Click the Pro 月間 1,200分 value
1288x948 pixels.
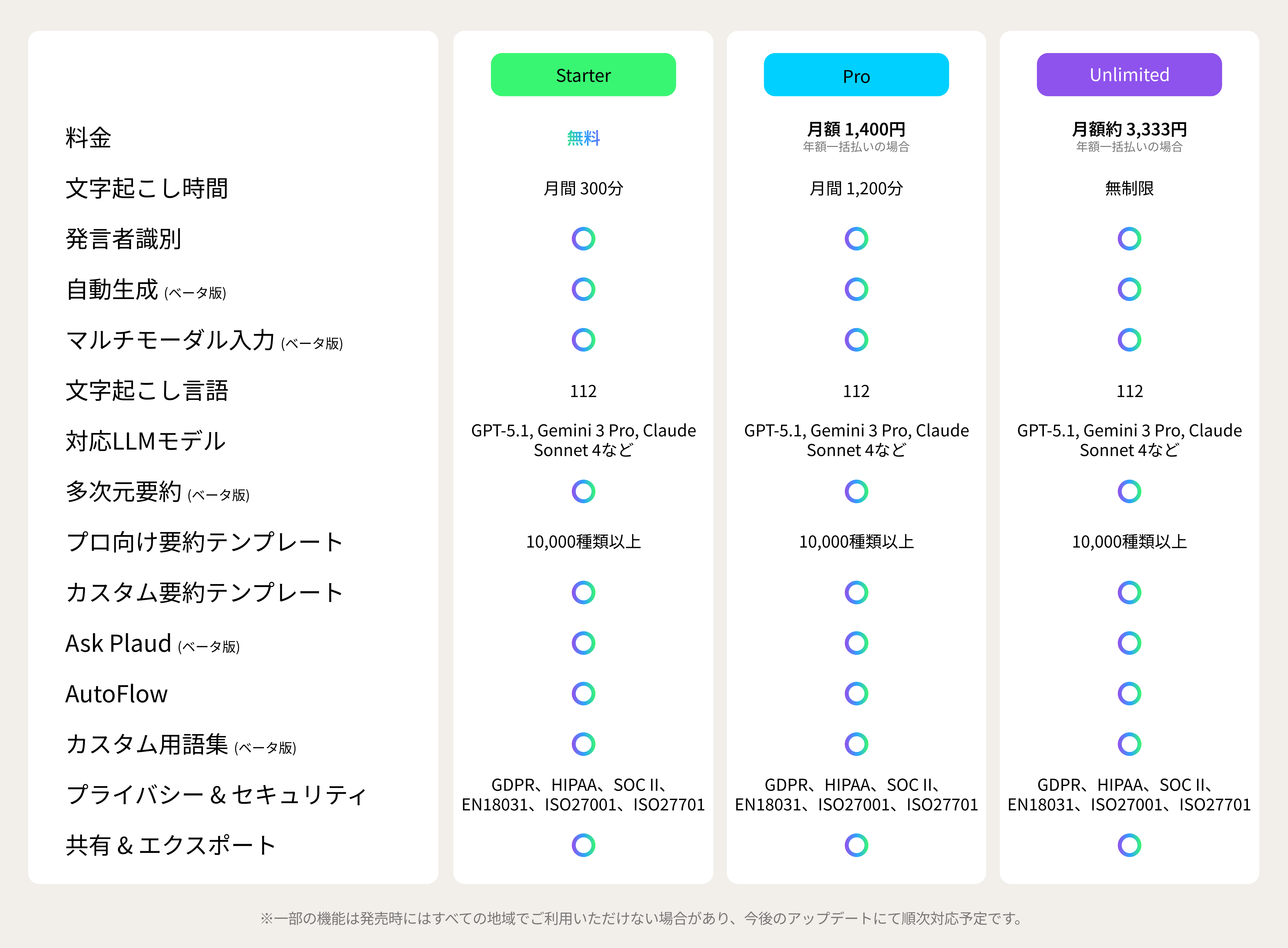[x=856, y=188]
